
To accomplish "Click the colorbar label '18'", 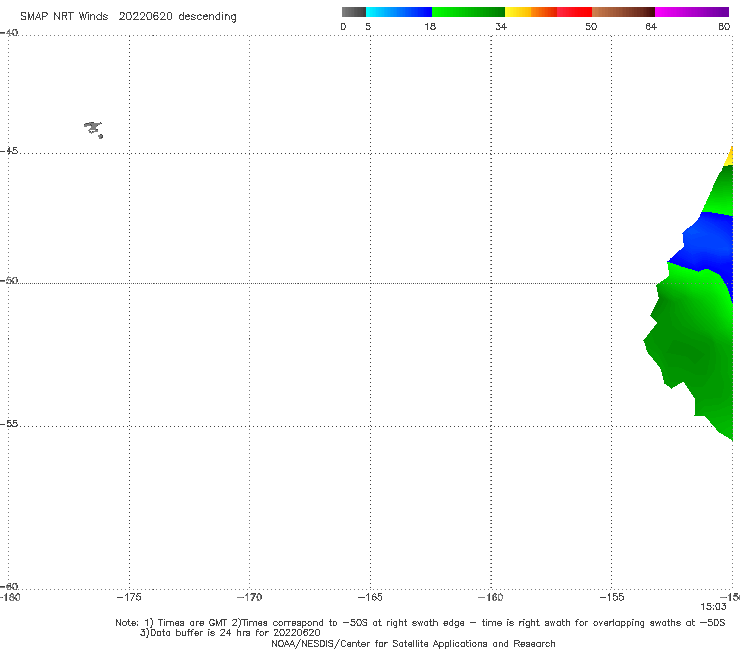I will pyautogui.click(x=430, y=26).
